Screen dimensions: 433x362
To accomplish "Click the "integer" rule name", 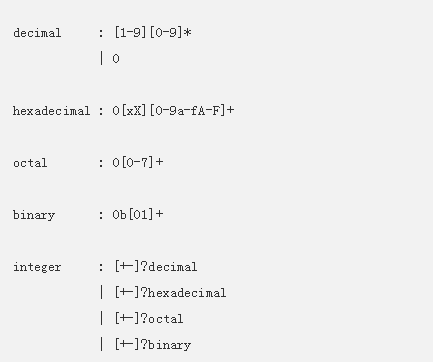I will point(37,267).
